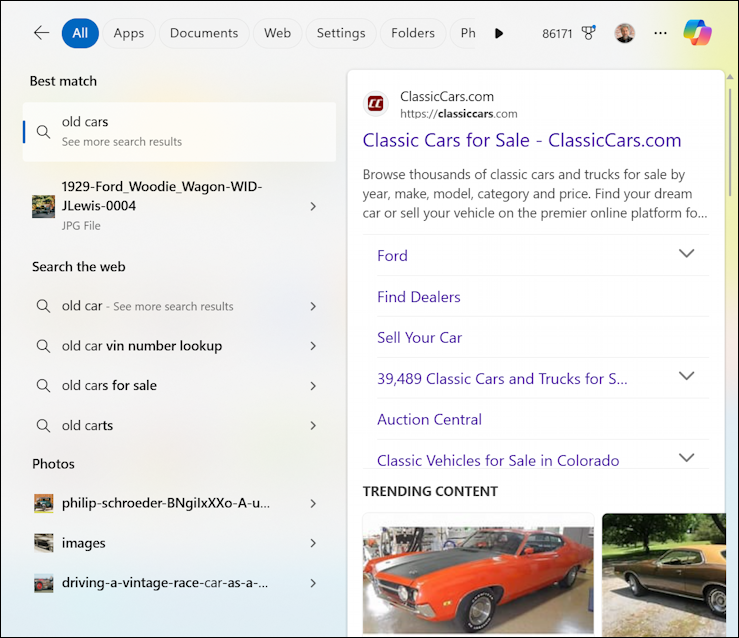The image size is (739, 638).
Task: Open the user profile picture
Action: point(625,33)
